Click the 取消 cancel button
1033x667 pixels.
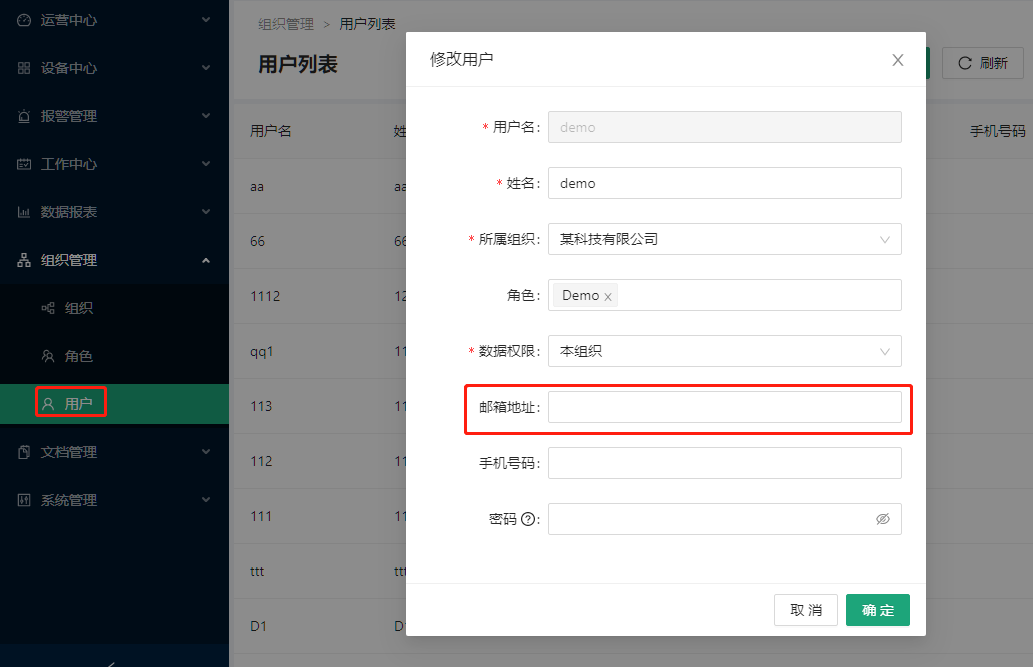(805, 610)
